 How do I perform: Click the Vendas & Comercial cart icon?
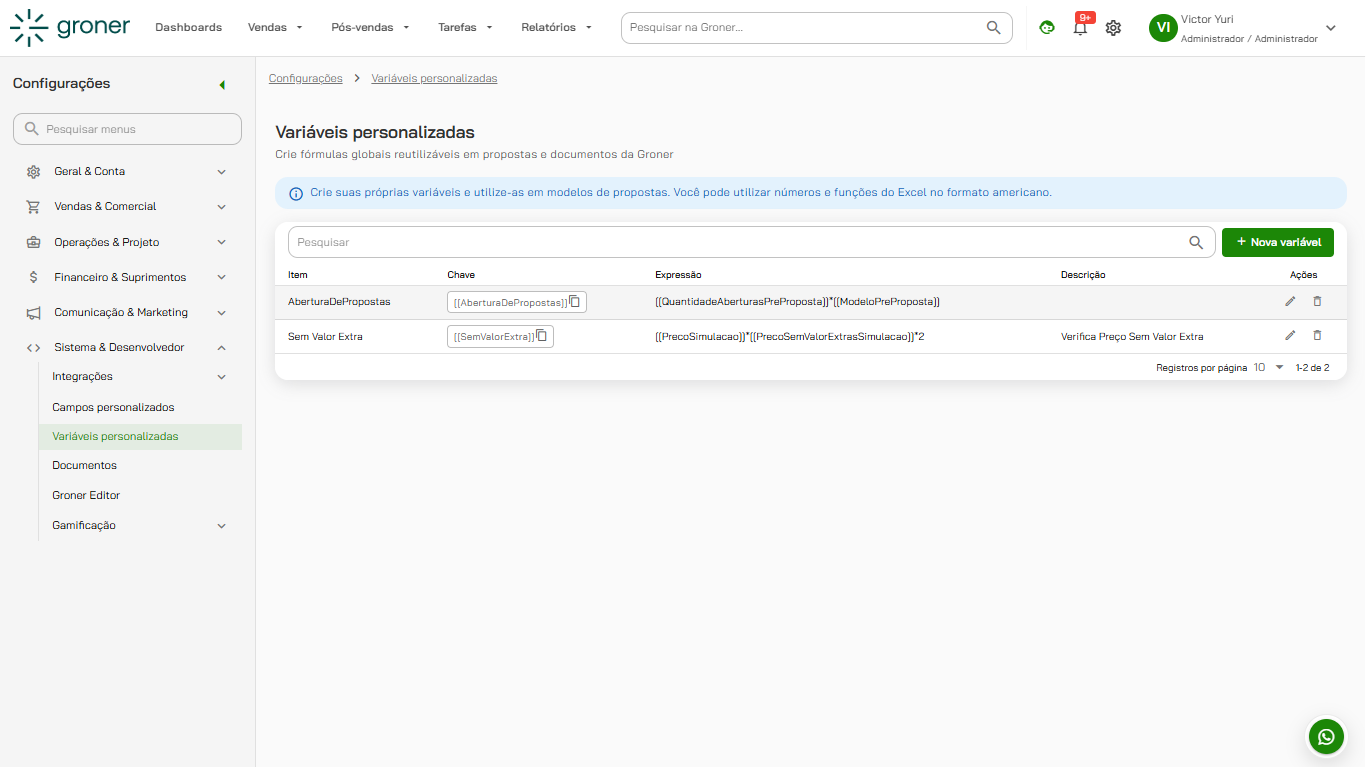pos(34,207)
